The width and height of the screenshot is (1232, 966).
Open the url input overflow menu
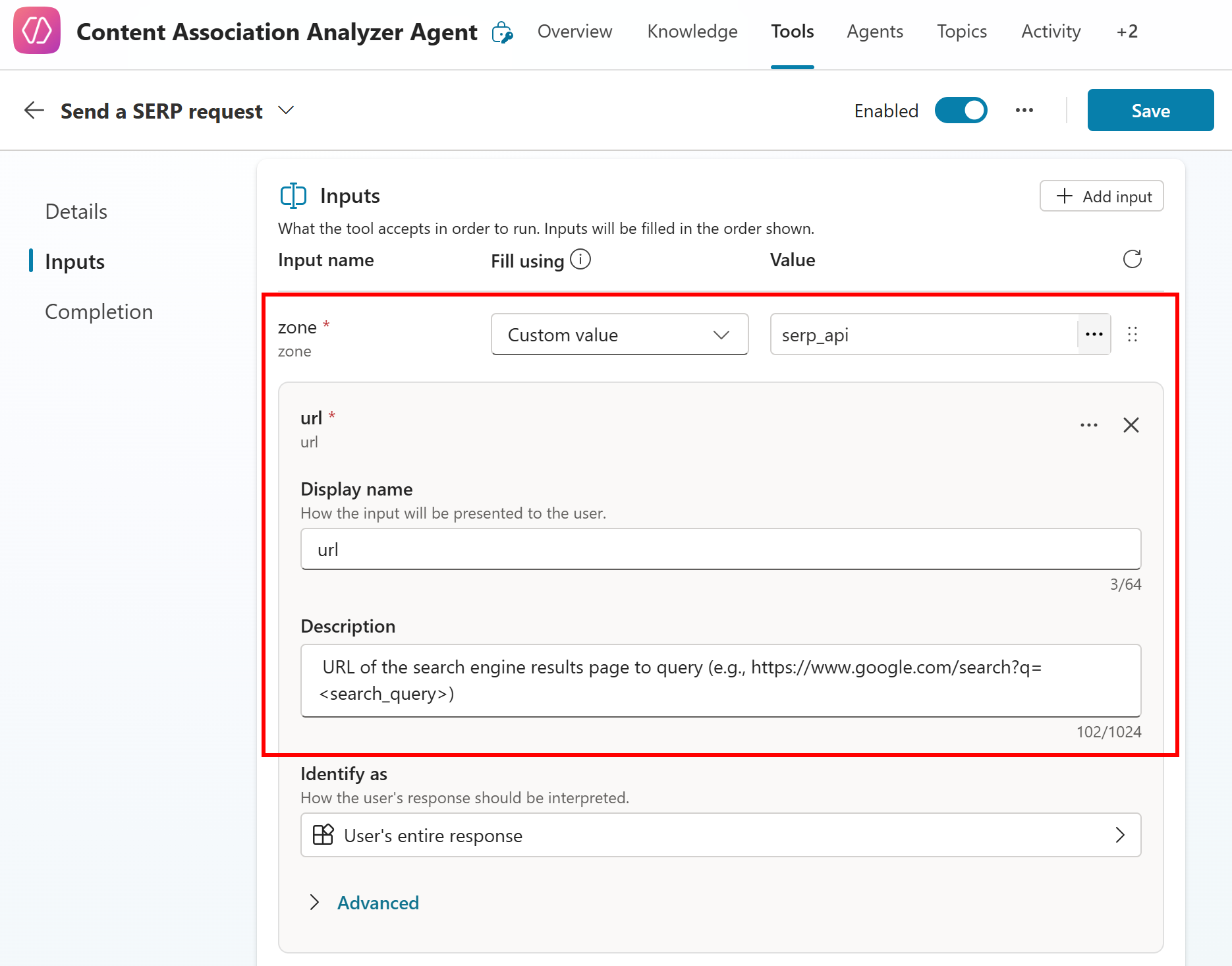(x=1088, y=424)
